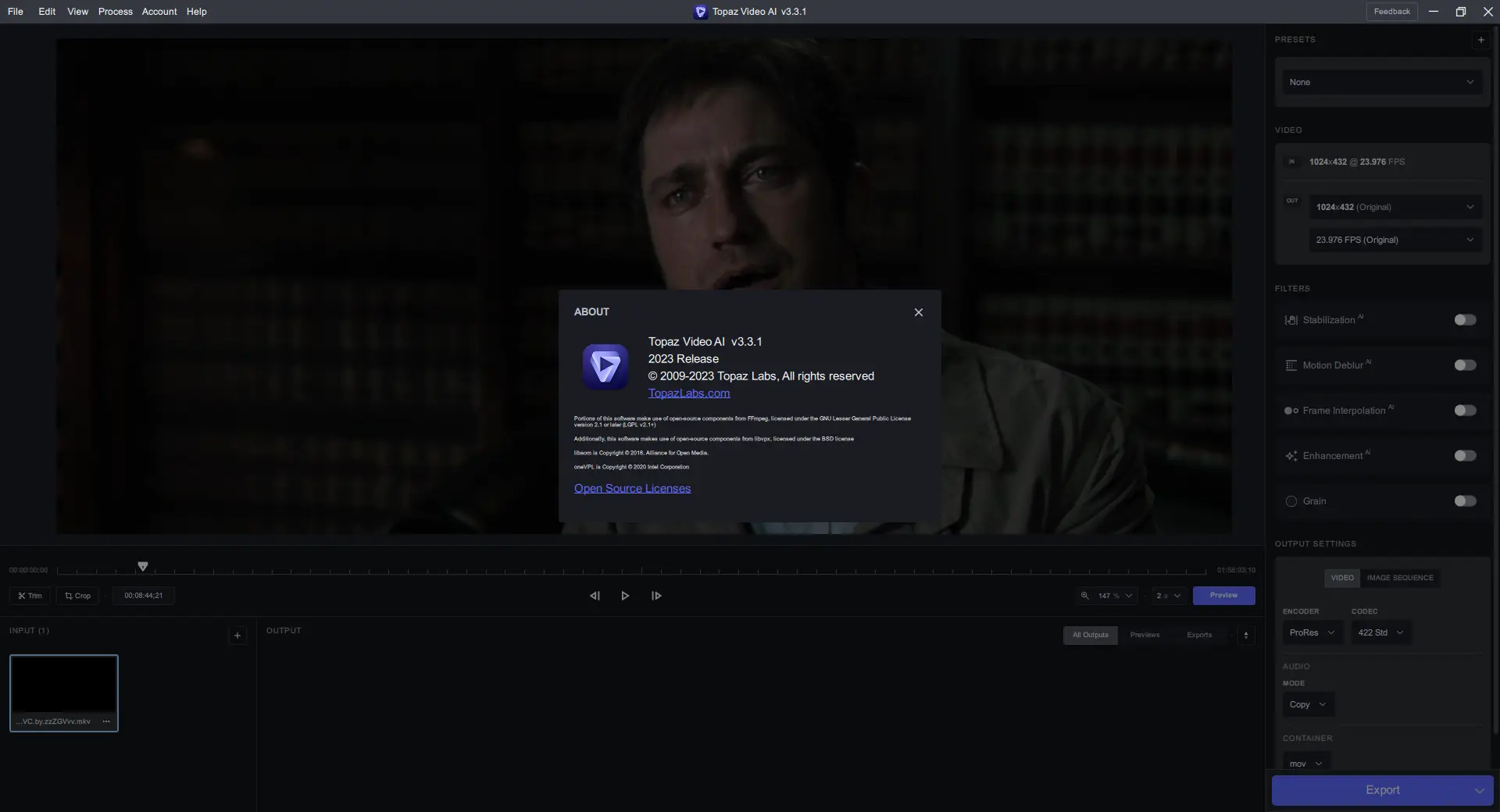Open the Container dropdown showing mov
1500x812 pixels.
tap(1306, 764)
